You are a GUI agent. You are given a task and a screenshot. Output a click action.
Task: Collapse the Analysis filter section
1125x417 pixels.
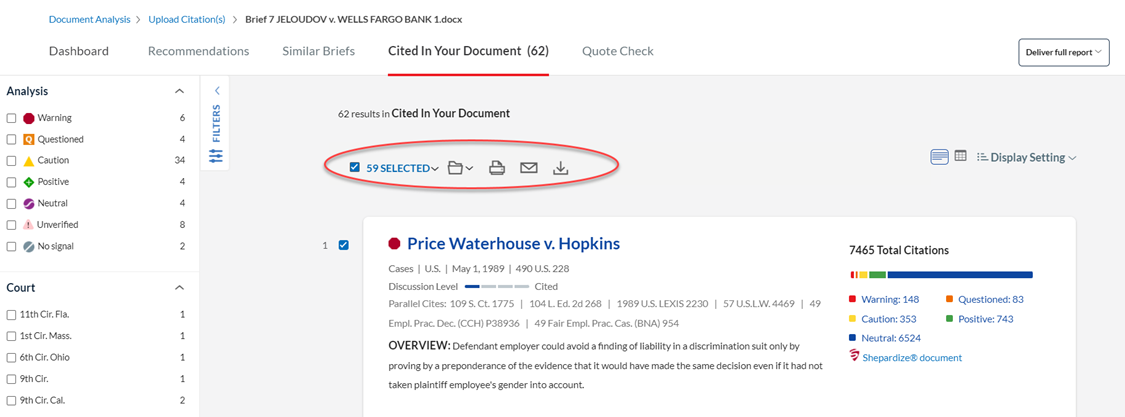179,91
